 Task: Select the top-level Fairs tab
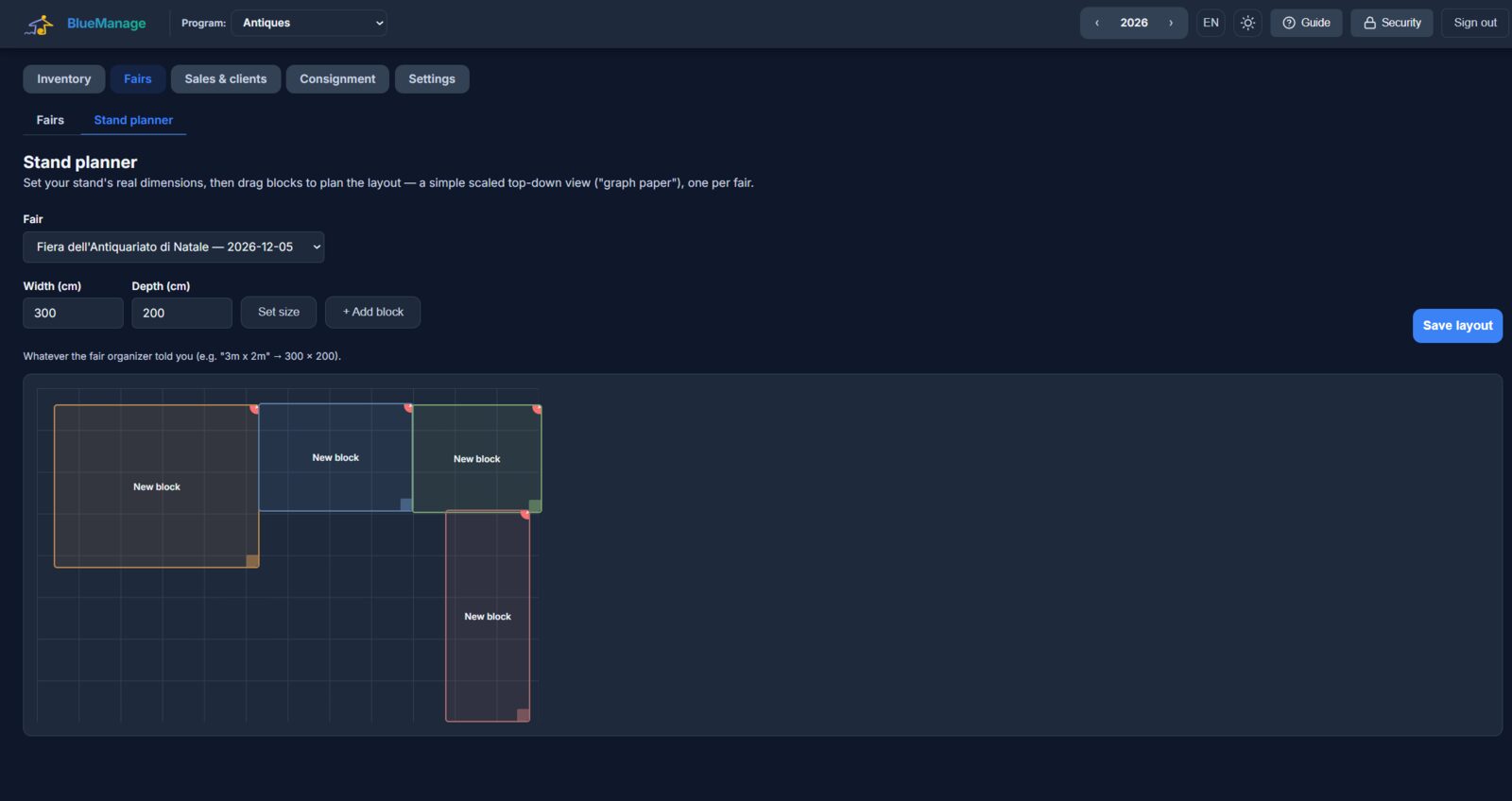138,79
